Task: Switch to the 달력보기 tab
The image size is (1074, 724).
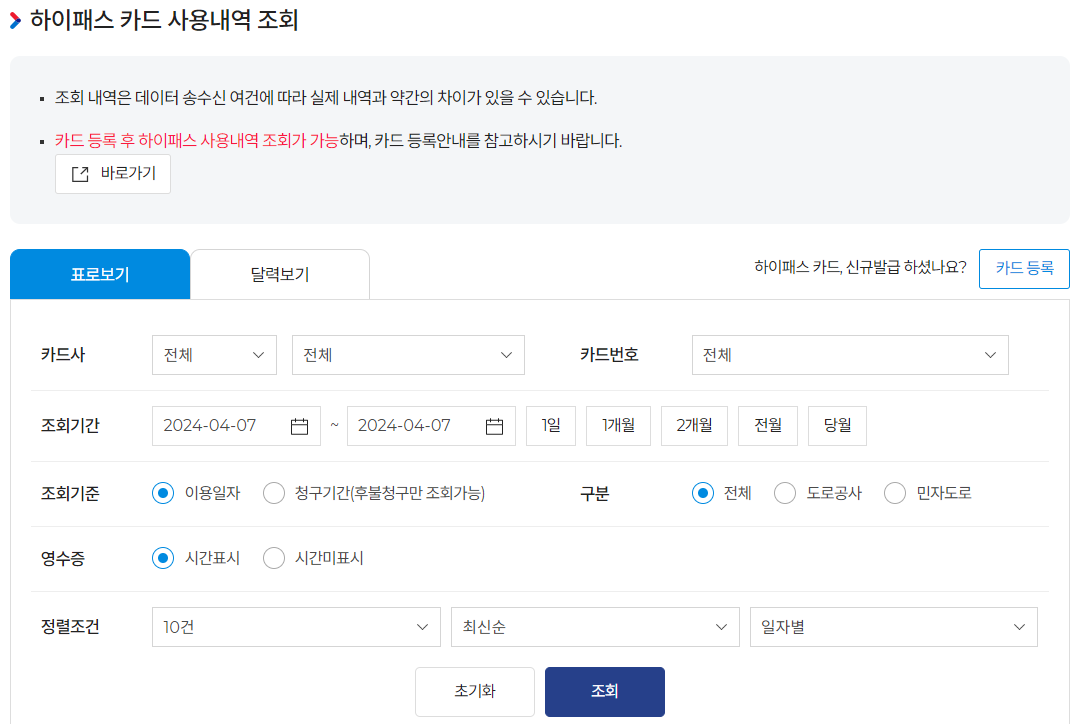Action: pyautogui.click(x=279, y=273)
